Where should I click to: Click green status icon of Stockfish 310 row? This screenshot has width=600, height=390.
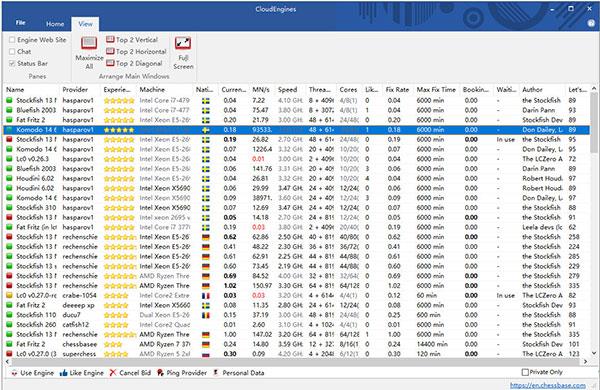tap(10, 208)
